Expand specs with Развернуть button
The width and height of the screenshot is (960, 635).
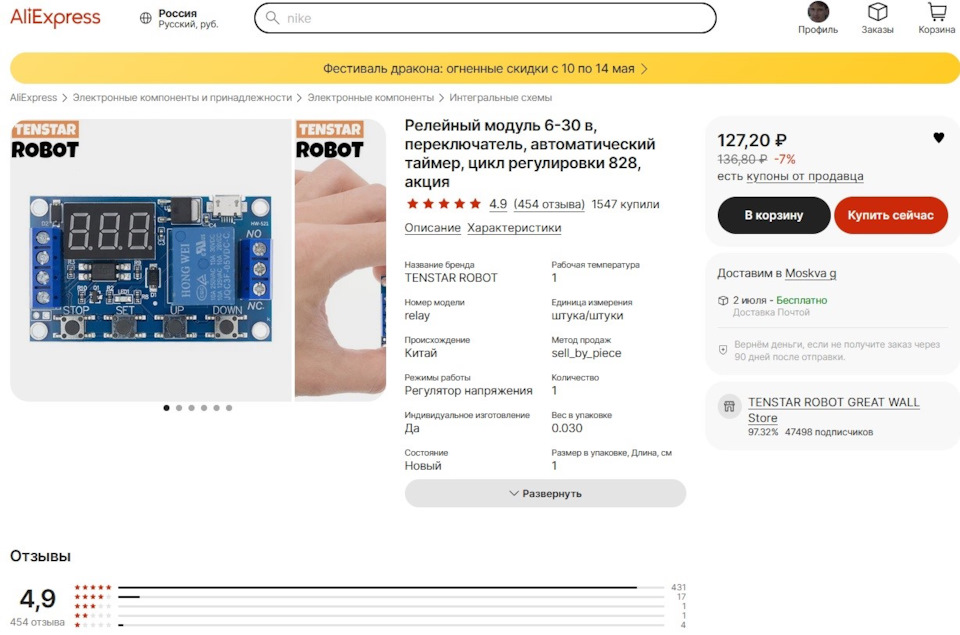(x=545, y=493)
